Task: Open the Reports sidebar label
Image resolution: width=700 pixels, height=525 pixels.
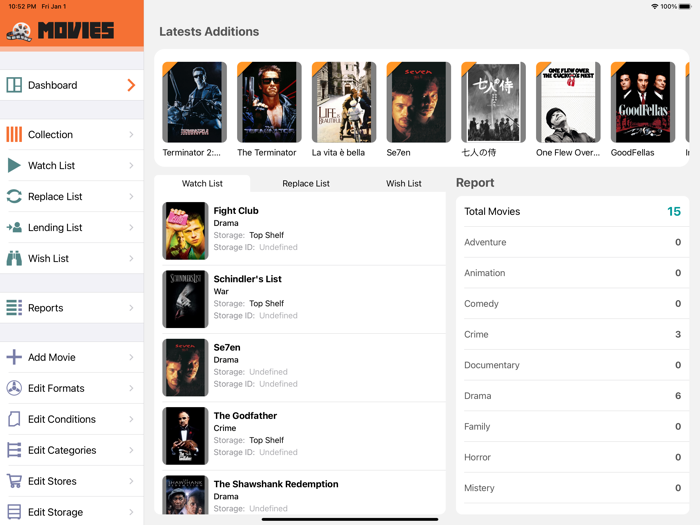Action: (46, 308)
